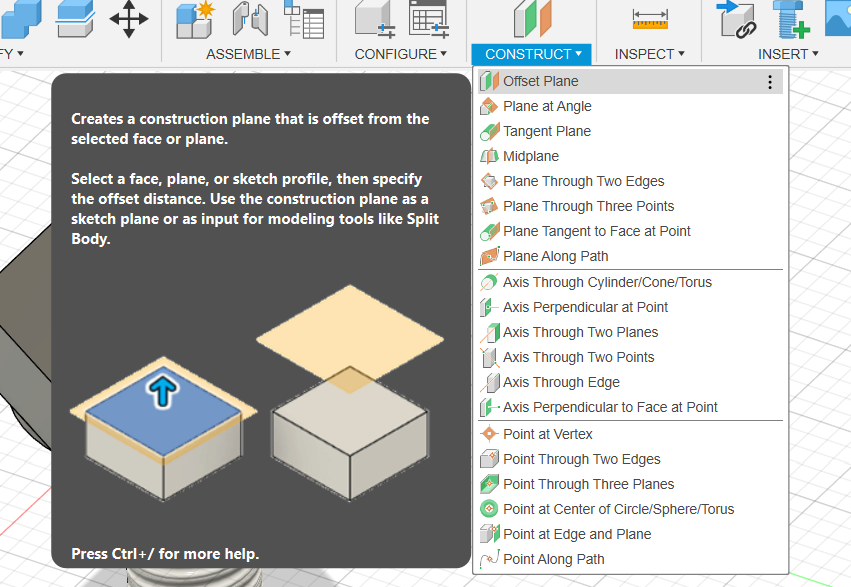The width and height of the screenshot is (851, 587).
Task: Select Point Through Three Planes
Action: pos(630,484)
